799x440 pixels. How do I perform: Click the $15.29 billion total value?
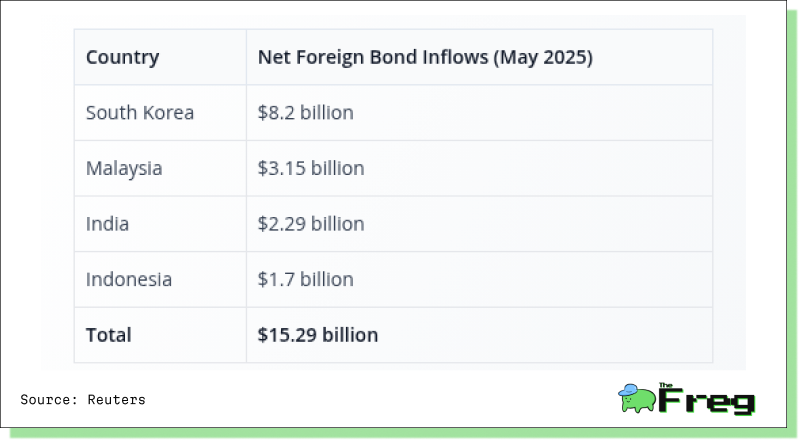pyautogui.click(x=317, y=335)
